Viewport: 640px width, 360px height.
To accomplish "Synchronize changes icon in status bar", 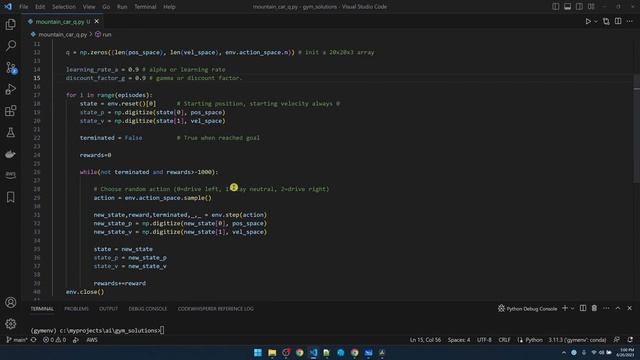I will tap(34, 340).
